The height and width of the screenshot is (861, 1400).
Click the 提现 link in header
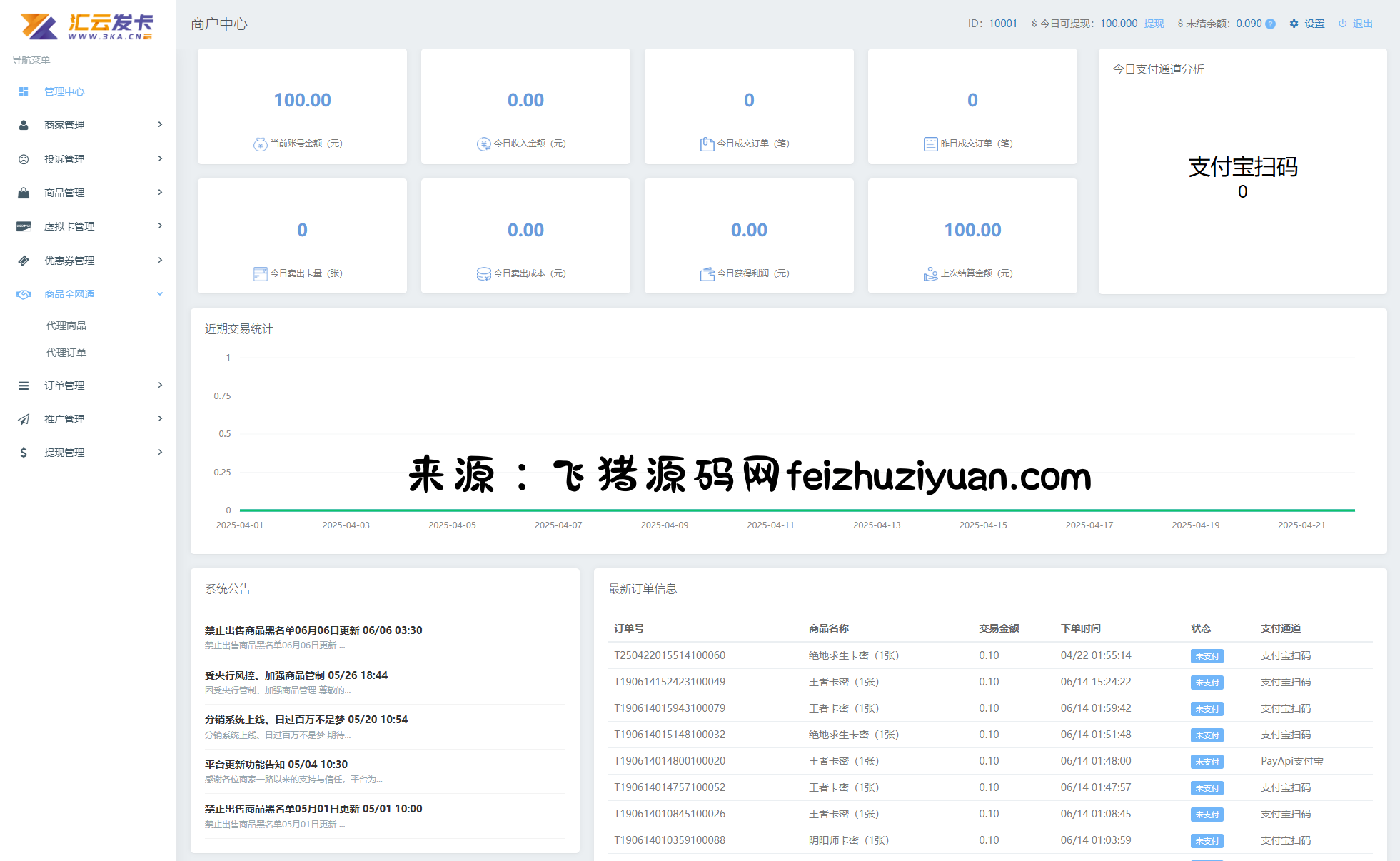pos(1154,24)
